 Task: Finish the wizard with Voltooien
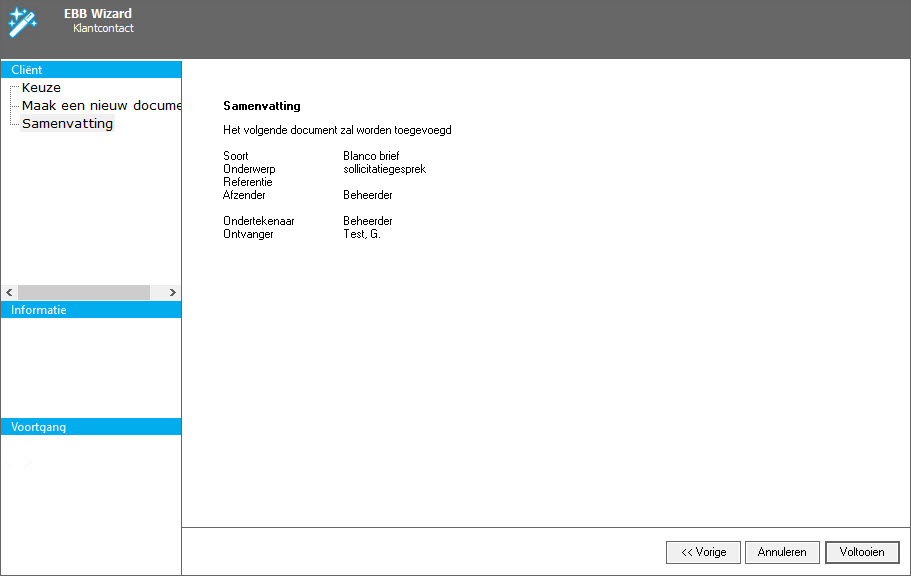click(x=862, y=552)
